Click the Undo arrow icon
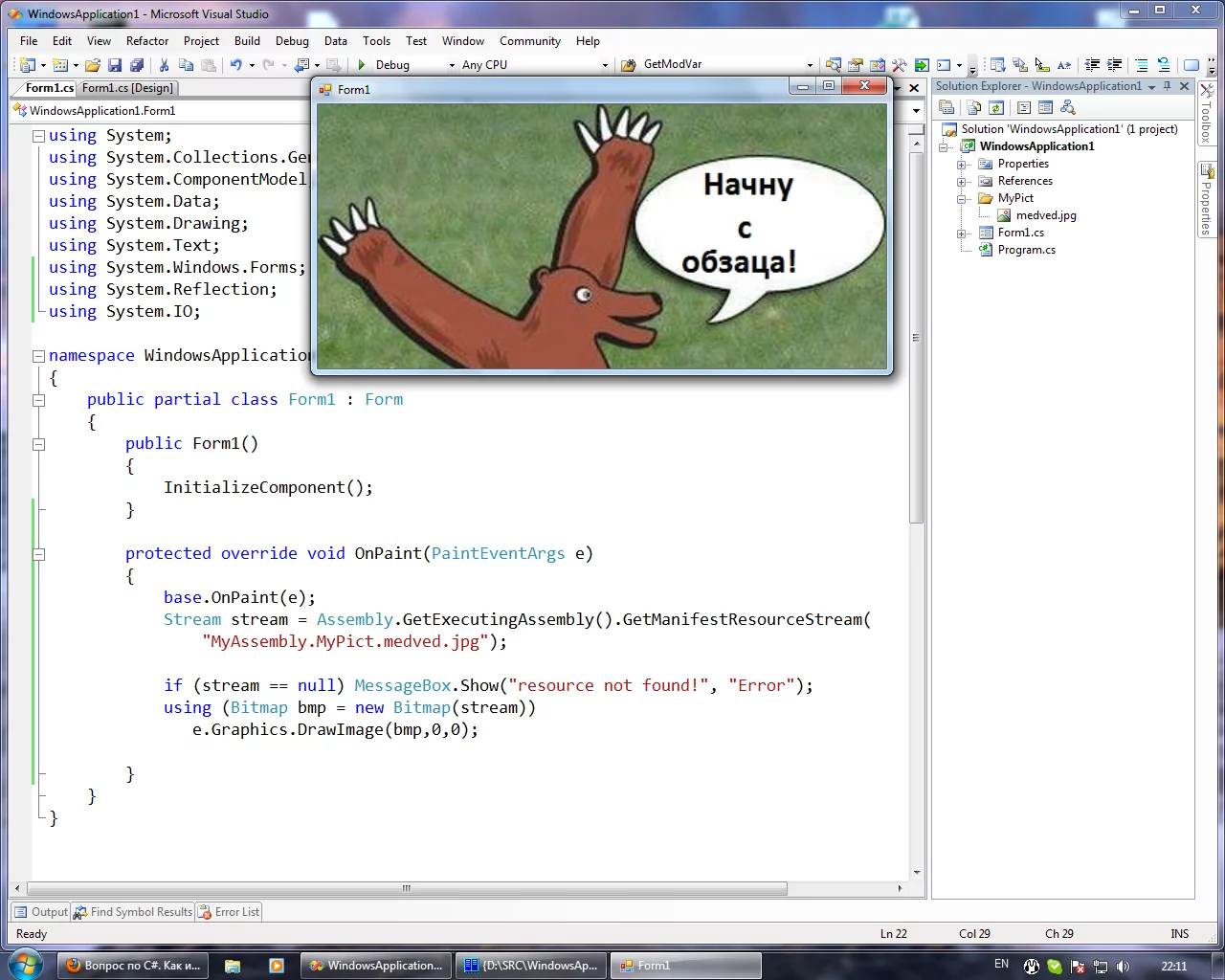This screenshot has height=980, width=1225. 235,65
